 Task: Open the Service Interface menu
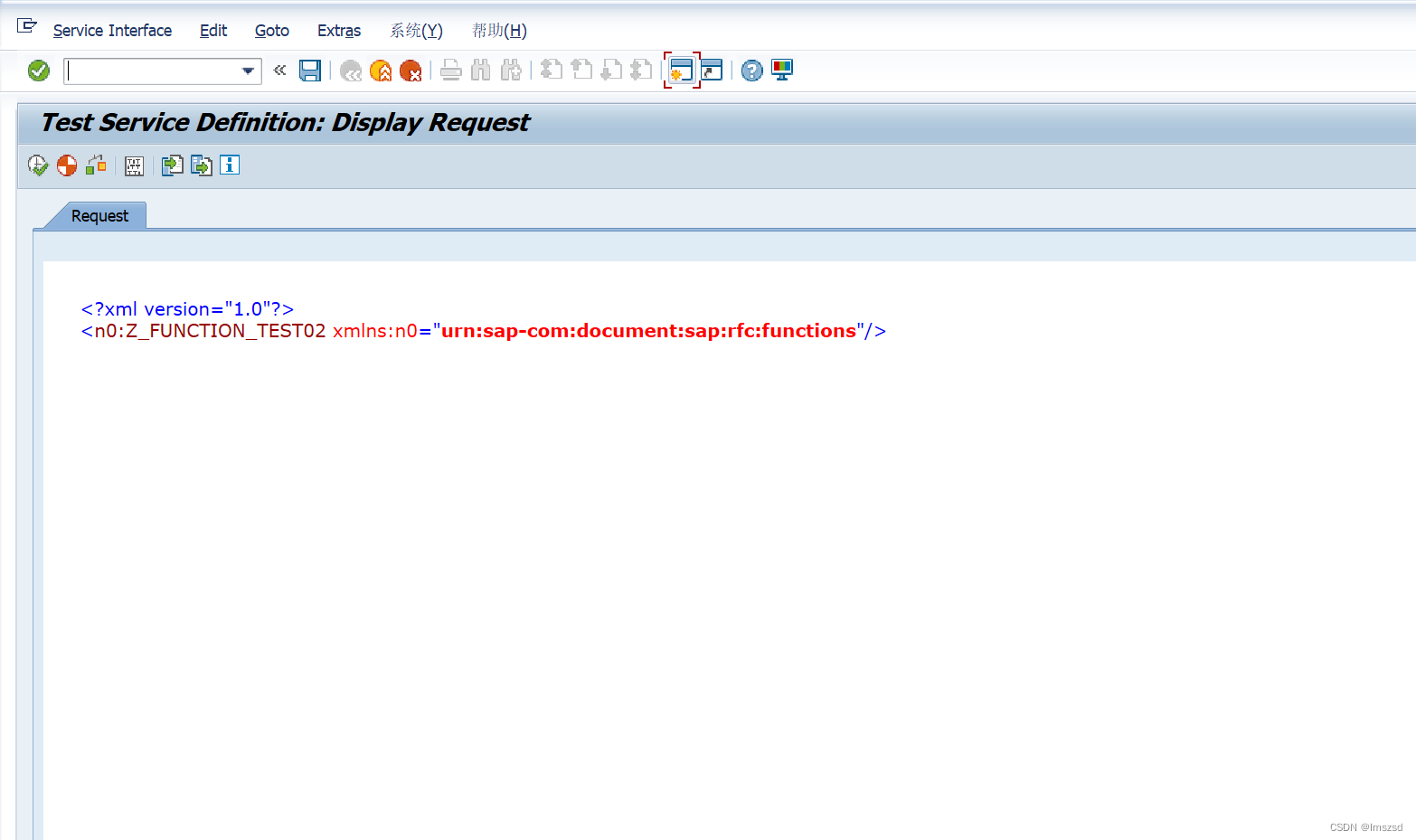click(x=112, y=31)
